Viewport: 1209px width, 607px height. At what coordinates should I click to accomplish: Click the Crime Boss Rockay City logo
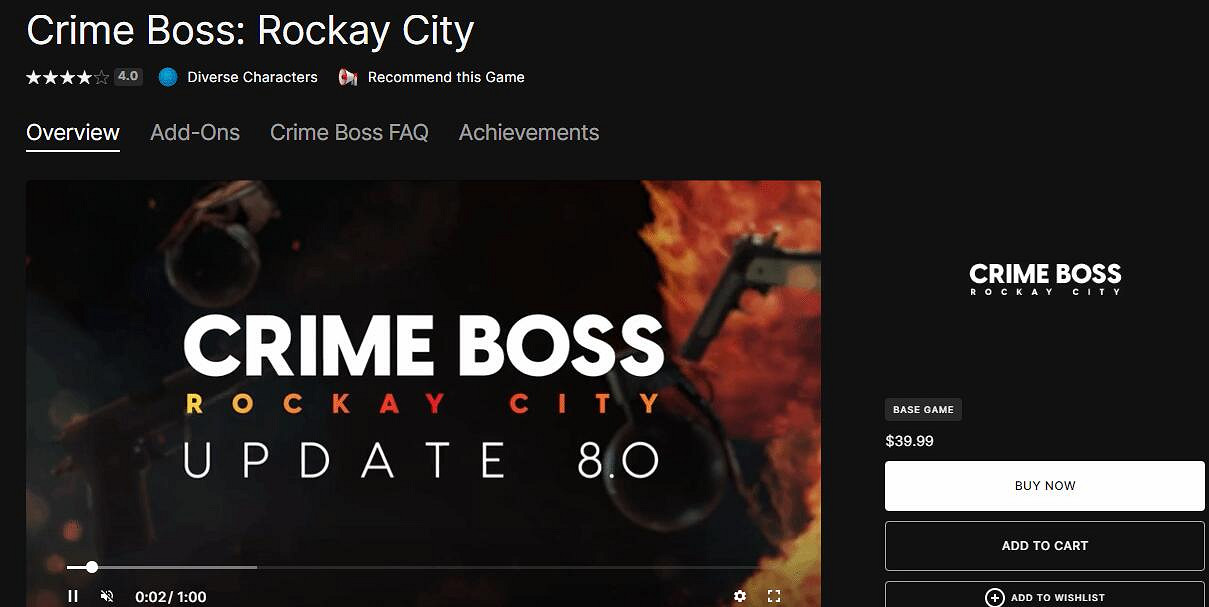1045,278
